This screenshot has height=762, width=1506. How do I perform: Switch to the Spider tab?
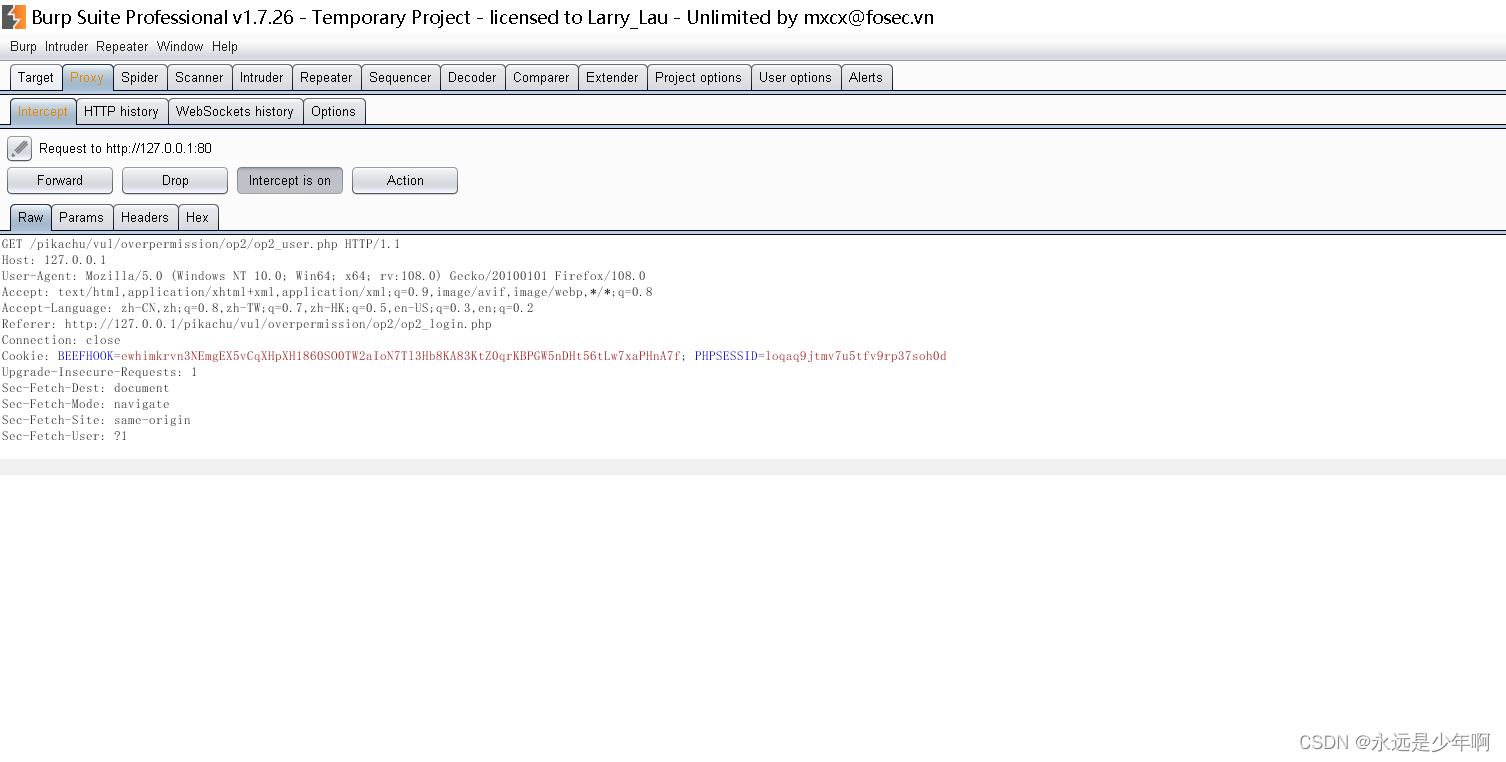tap(140, 77)
